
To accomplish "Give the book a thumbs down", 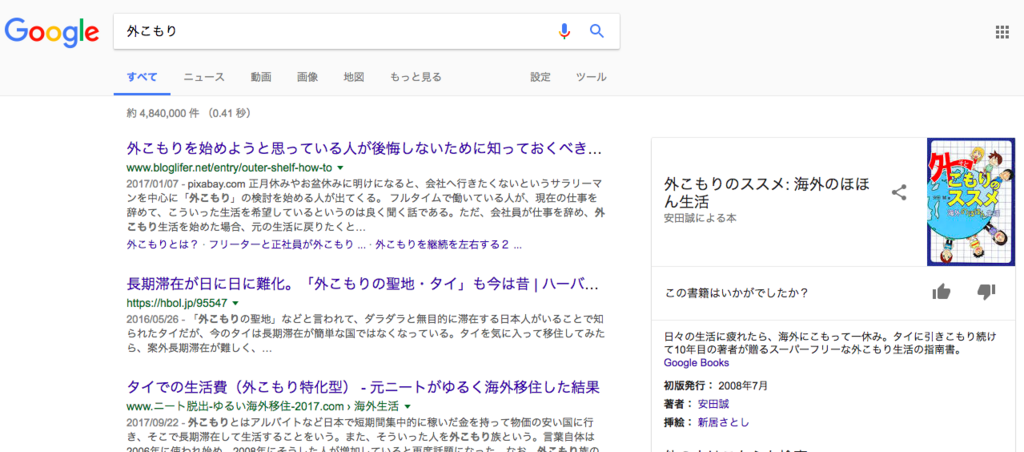I will [x=985, y=292].
